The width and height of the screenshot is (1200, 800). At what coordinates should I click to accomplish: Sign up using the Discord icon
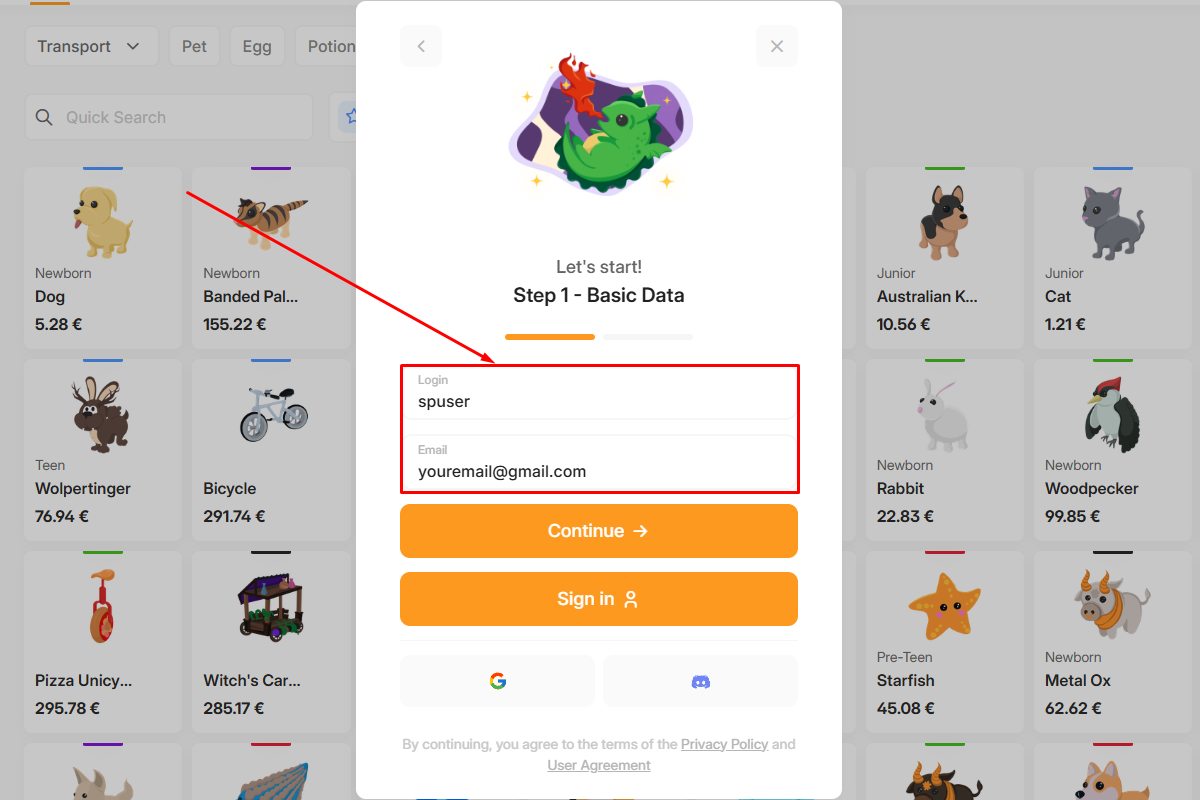click(701, 681)
